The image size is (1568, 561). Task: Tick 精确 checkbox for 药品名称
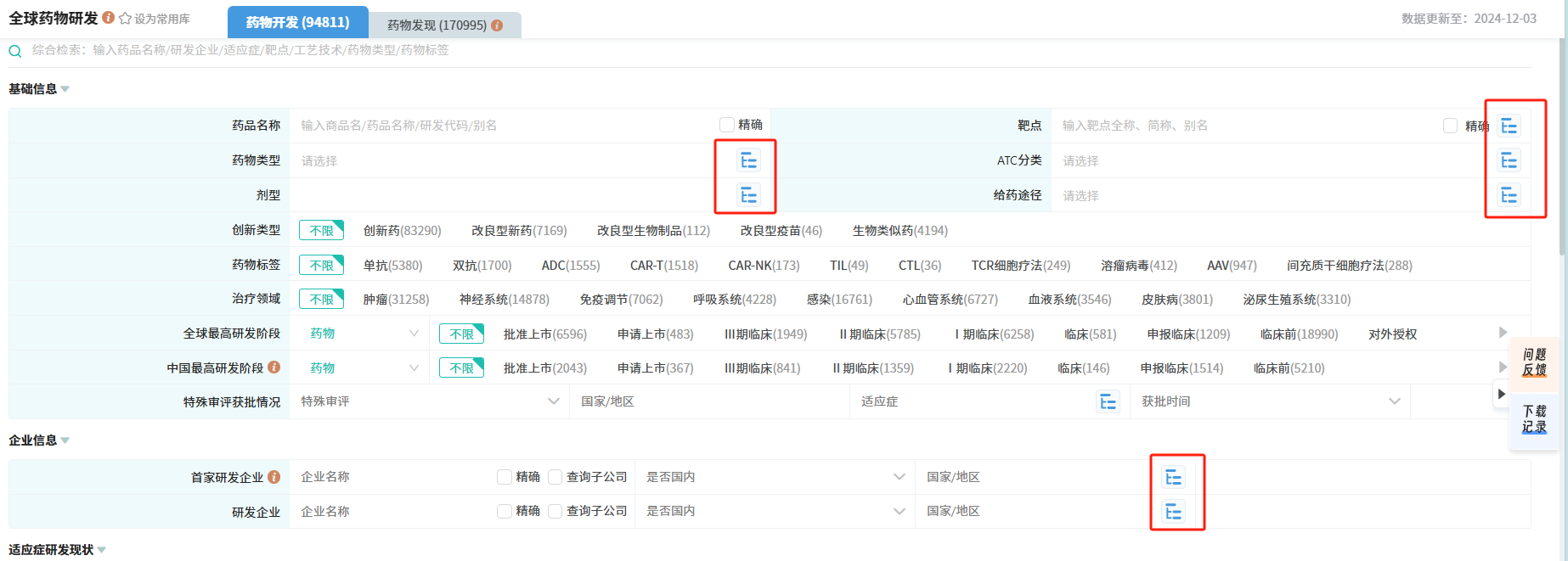point(726,125)
